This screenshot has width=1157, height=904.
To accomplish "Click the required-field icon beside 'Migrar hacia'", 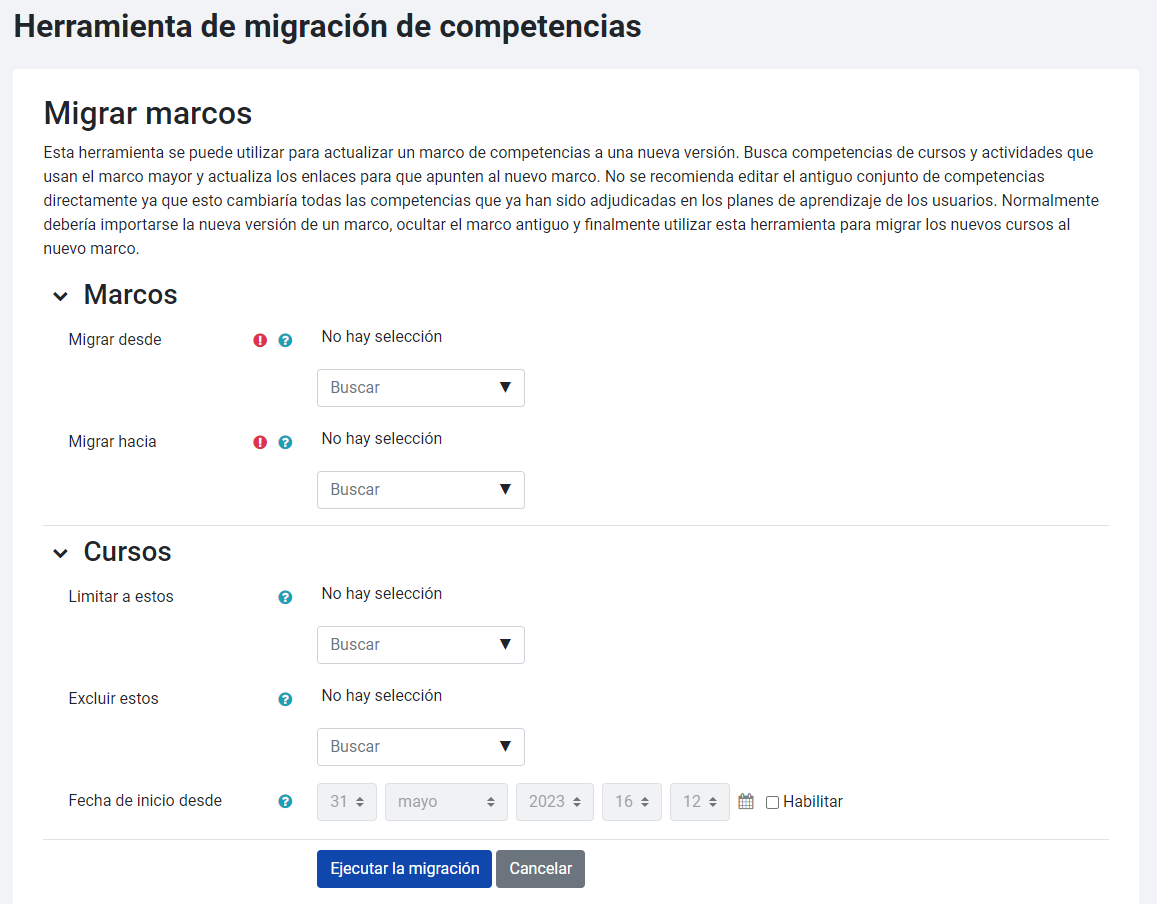I will click(x=260, y=442).
